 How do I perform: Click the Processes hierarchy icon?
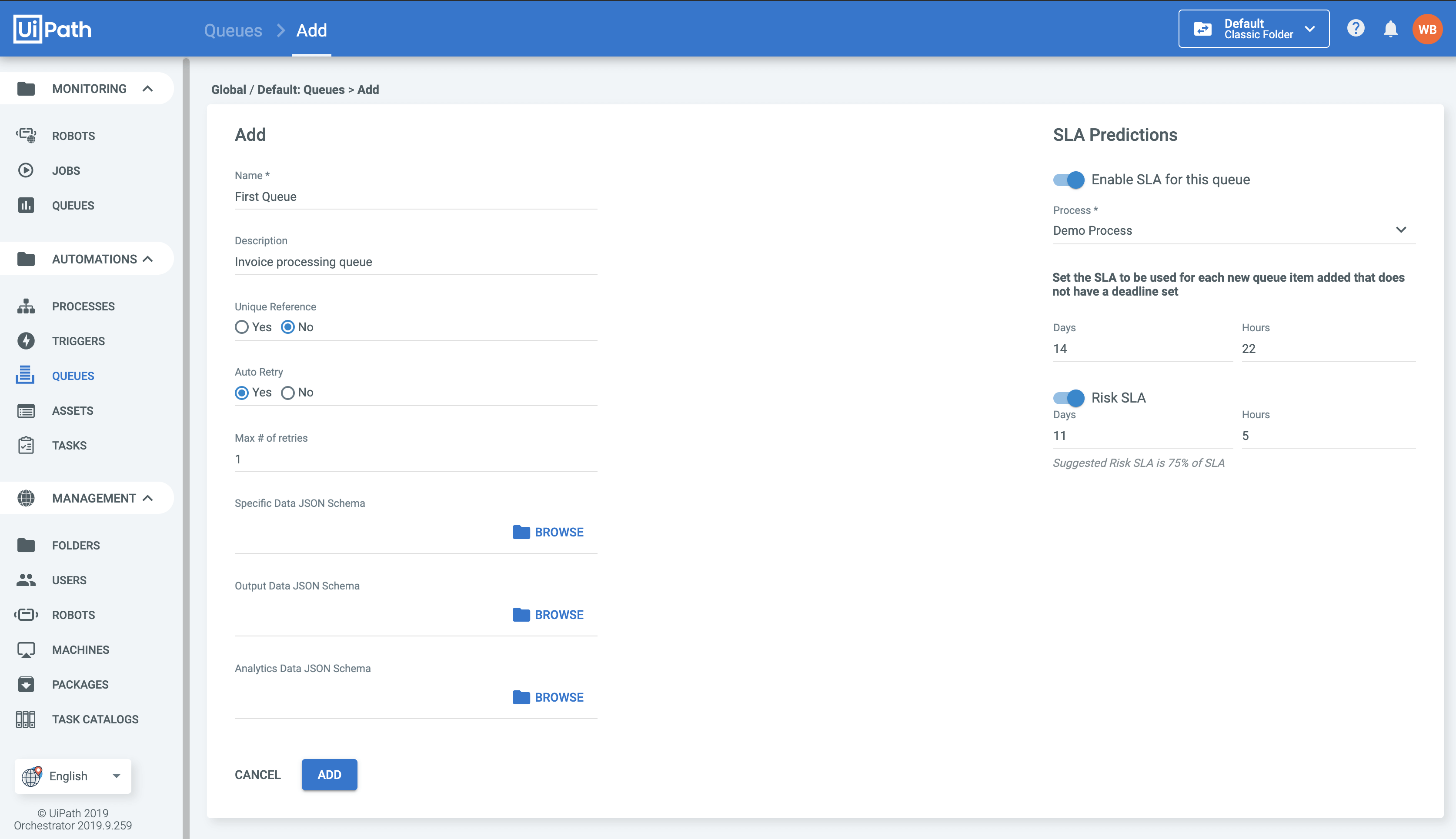tap(26, 306)
